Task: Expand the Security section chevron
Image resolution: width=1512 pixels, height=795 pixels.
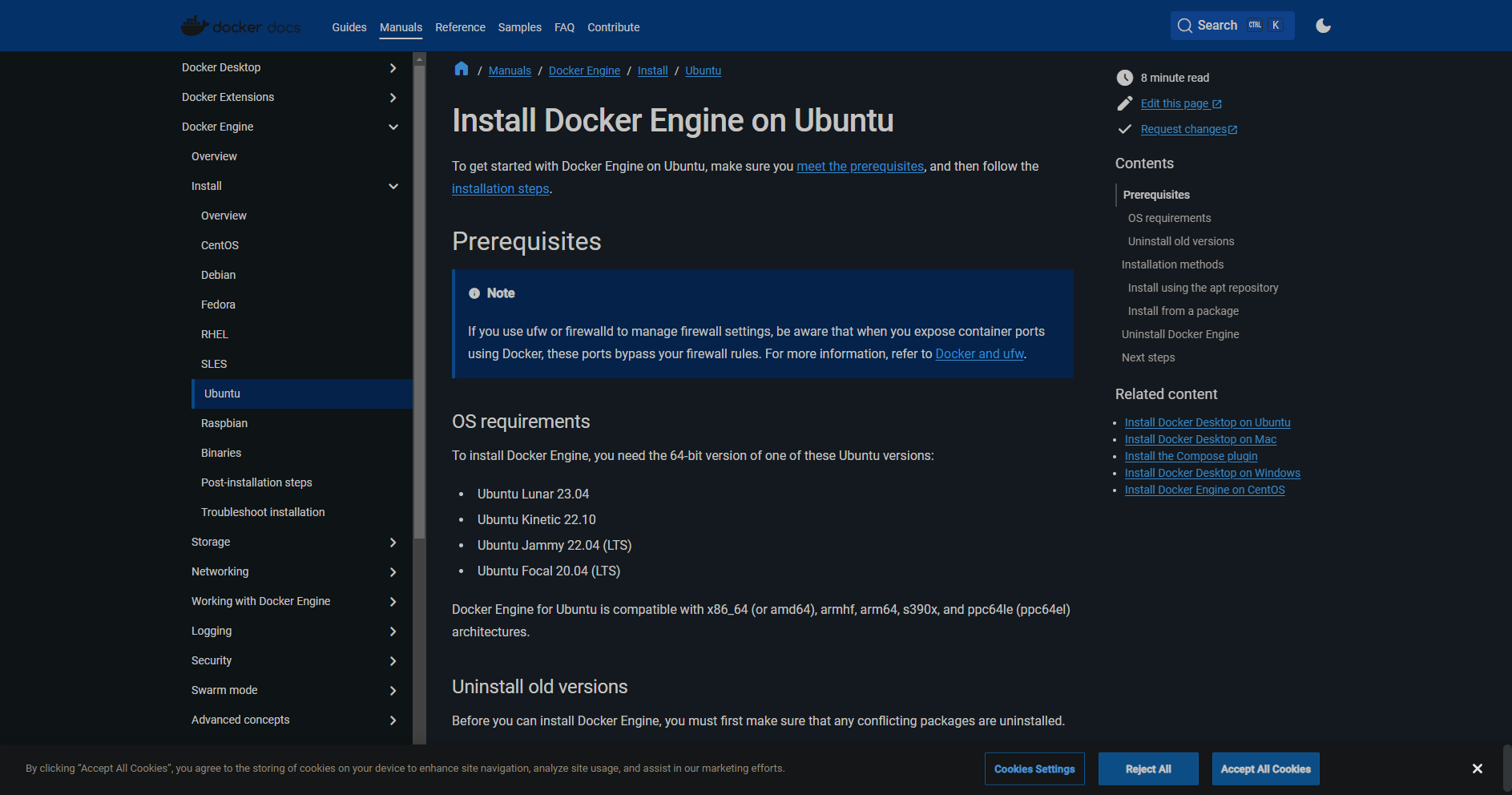Action: coord(393,661)
